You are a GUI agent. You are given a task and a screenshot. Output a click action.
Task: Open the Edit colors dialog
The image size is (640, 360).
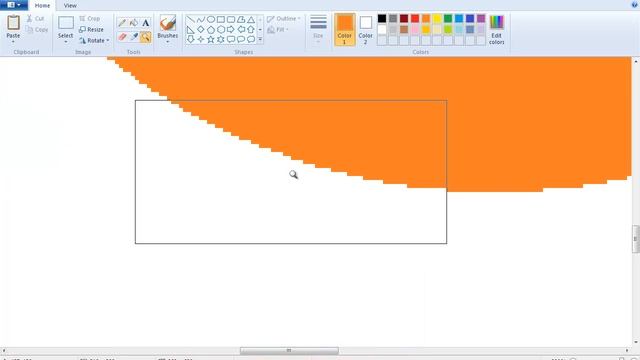click(496, 29)
